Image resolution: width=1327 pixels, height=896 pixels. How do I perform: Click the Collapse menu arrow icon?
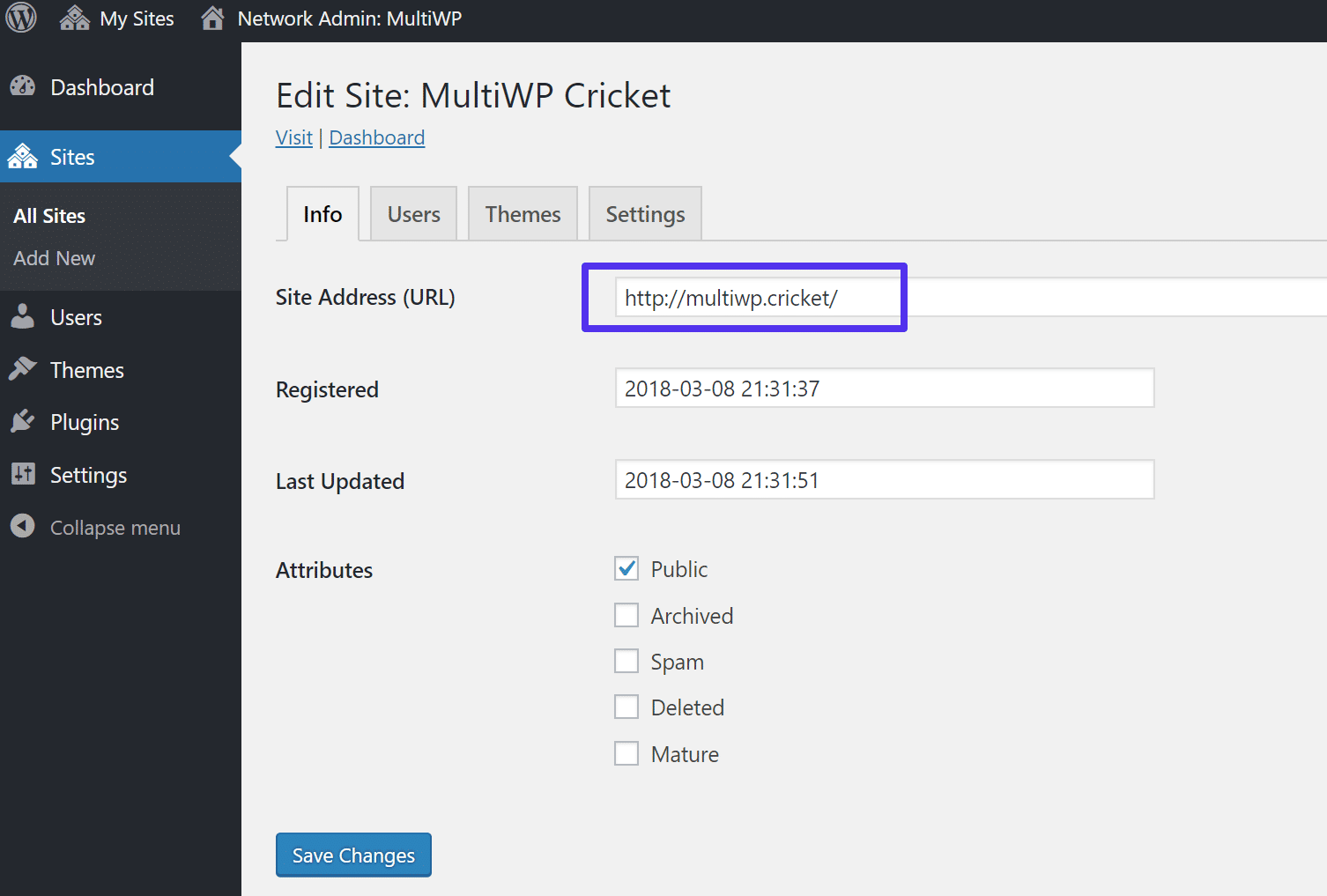23,526
